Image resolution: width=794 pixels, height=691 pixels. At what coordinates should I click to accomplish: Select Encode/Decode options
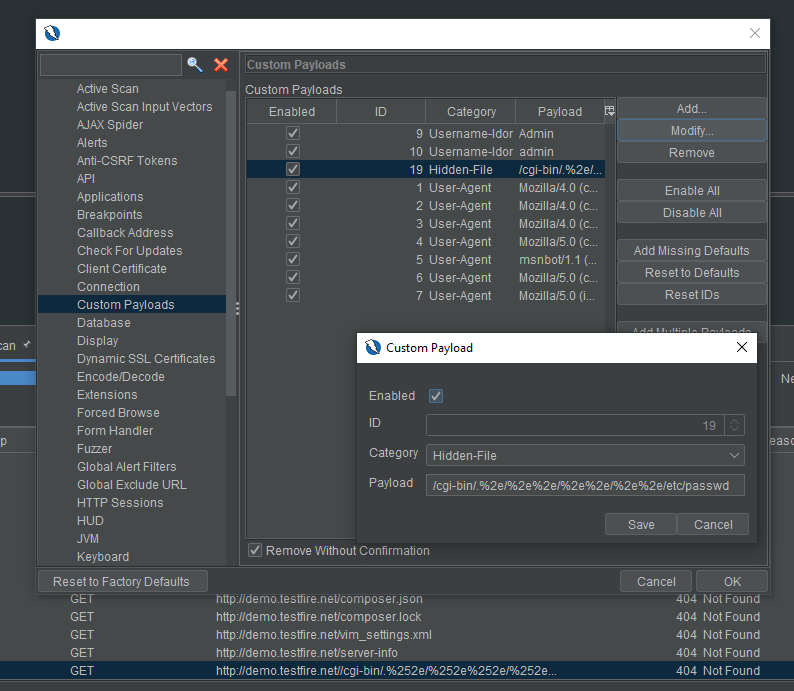coord(121,377)
